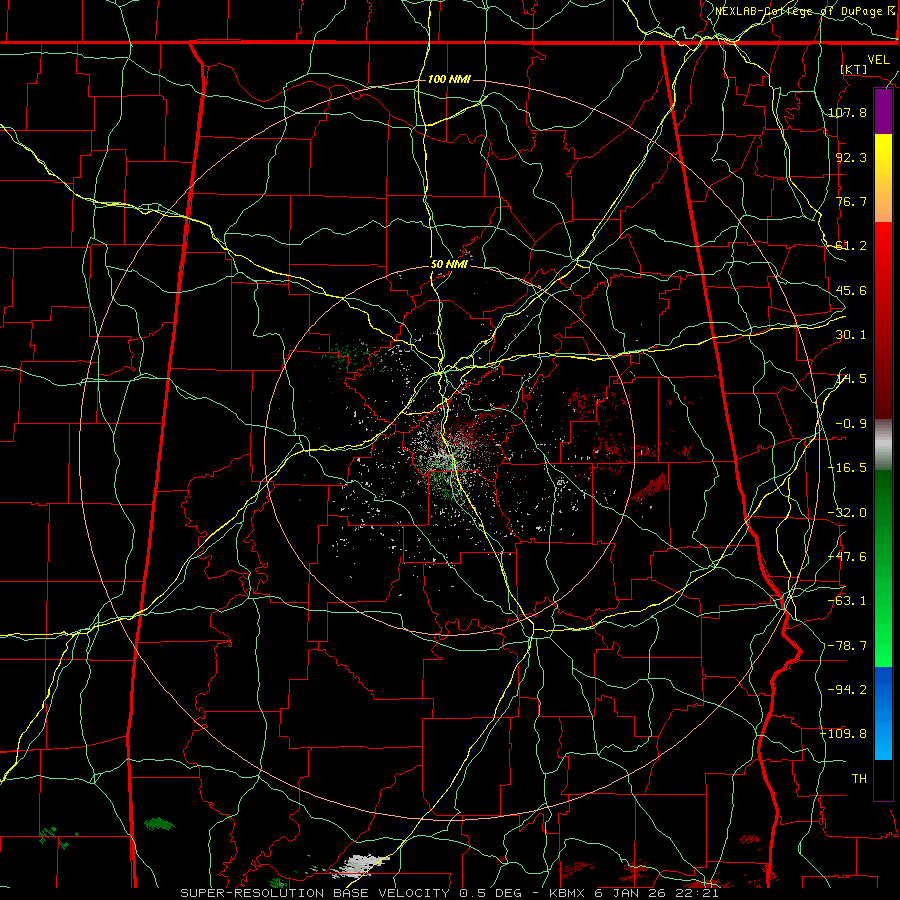Click the gray near-zero segment of the color bar
900x900 pixels.
coord(883,445)
